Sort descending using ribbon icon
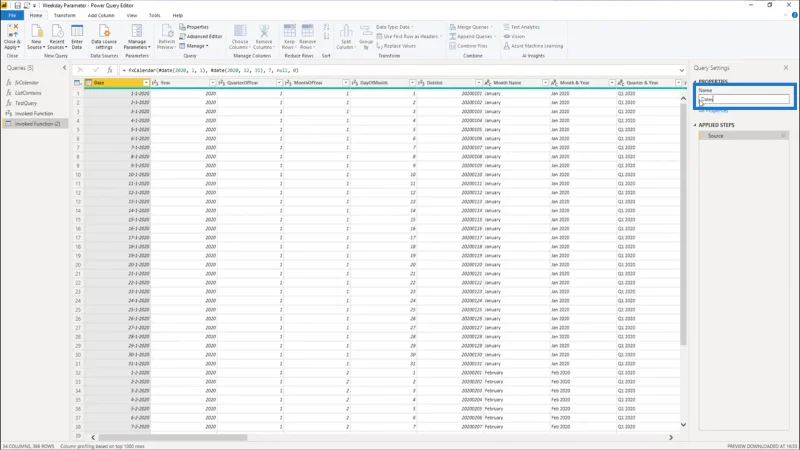 click(x=327, y=36)
